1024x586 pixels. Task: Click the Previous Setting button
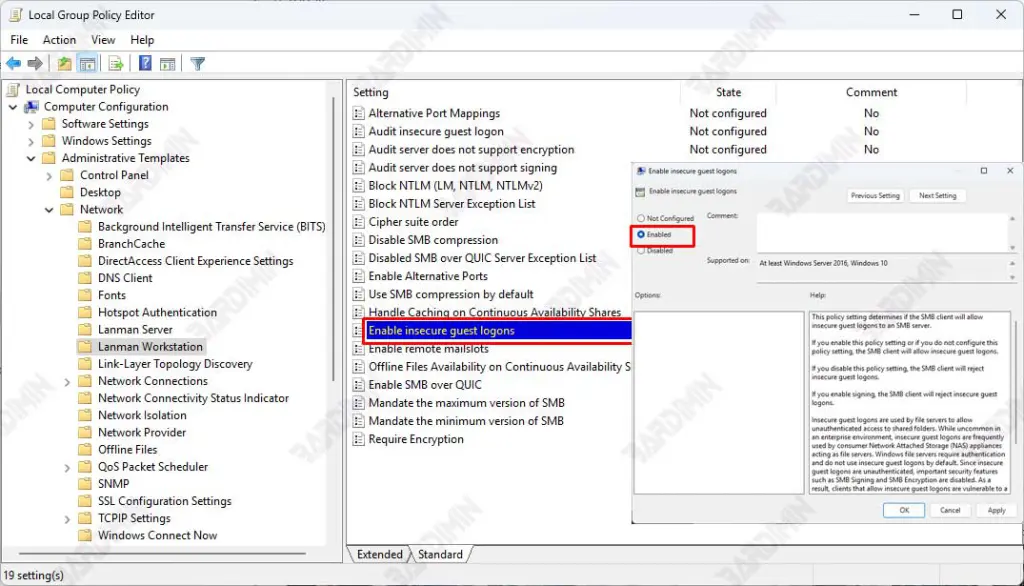point(875,195)
